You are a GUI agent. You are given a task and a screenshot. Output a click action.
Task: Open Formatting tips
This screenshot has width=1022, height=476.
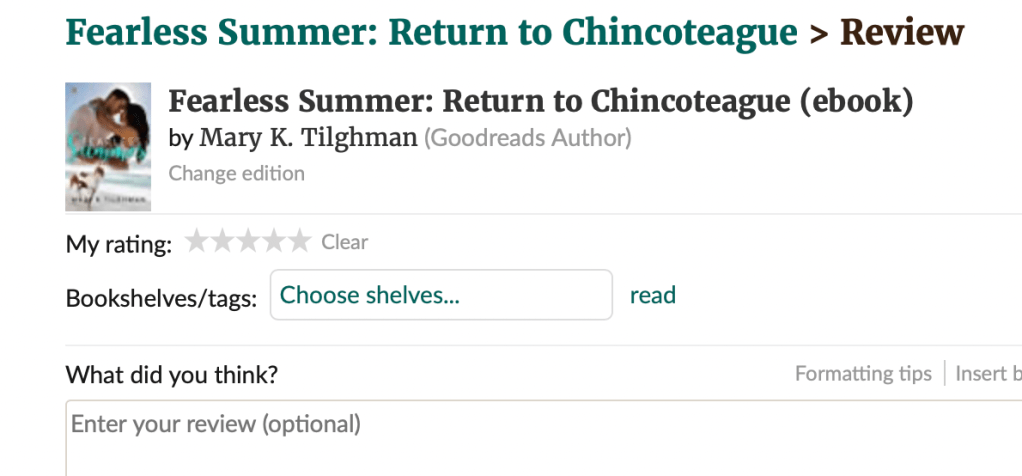[x=863, y=373]
